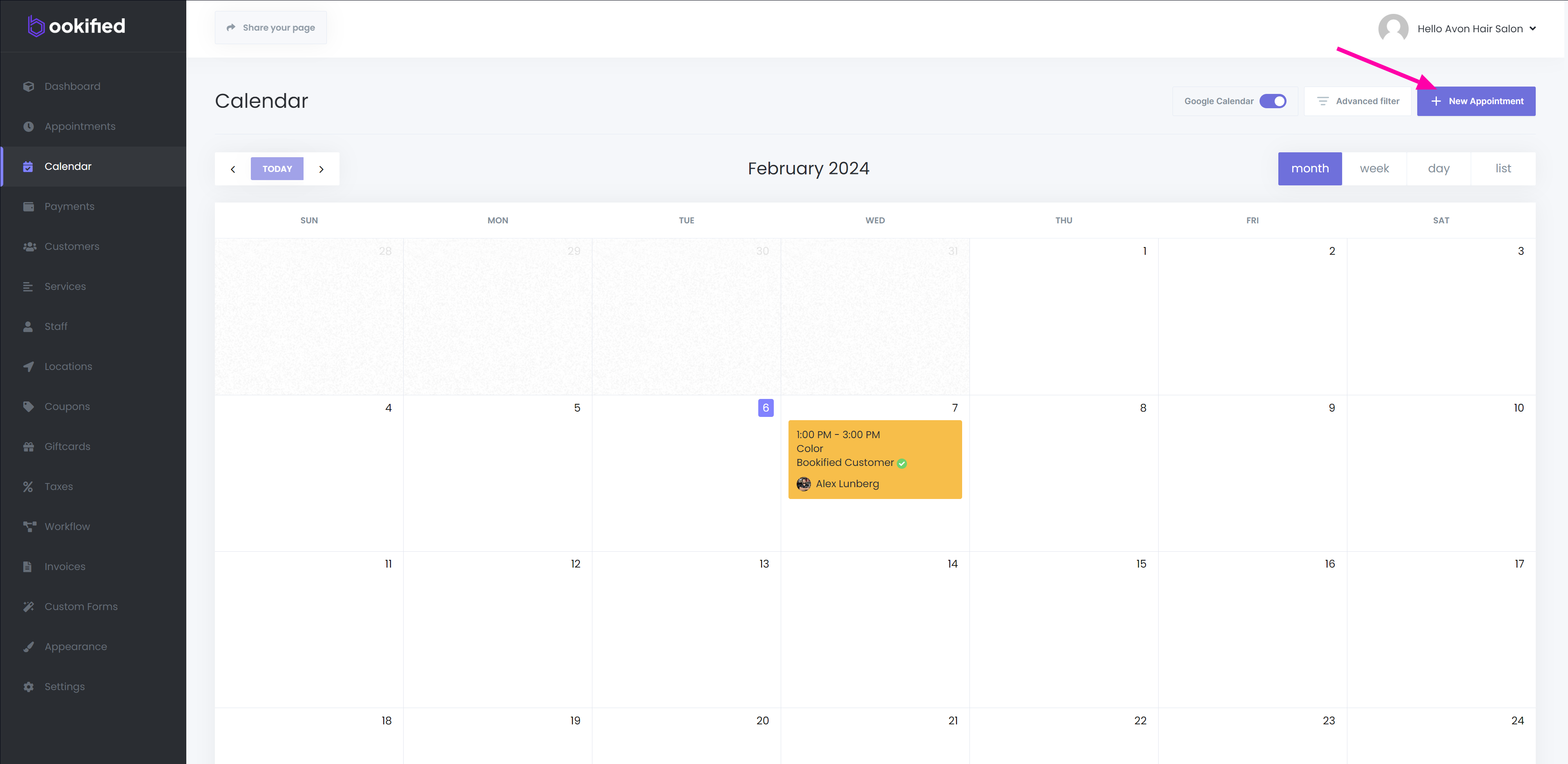Viewport: 1568px width, 764px height.
Task: Click Alex Lunberg's avatar in the appointment
Action: (803, 483)
